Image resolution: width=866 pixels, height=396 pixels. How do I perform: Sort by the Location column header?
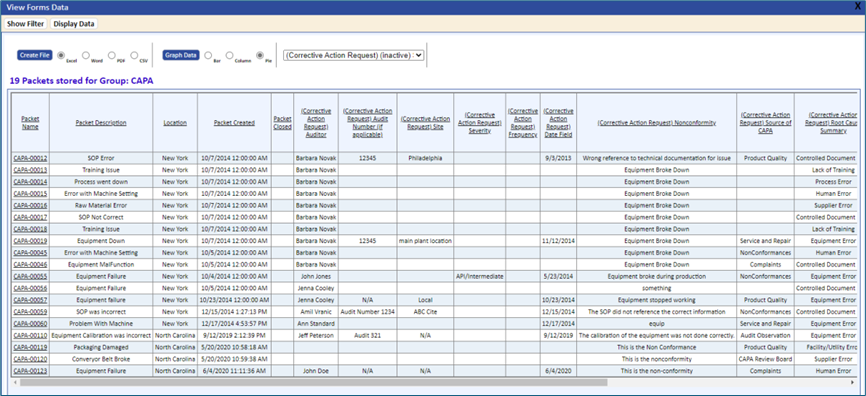tap(175, 123)
